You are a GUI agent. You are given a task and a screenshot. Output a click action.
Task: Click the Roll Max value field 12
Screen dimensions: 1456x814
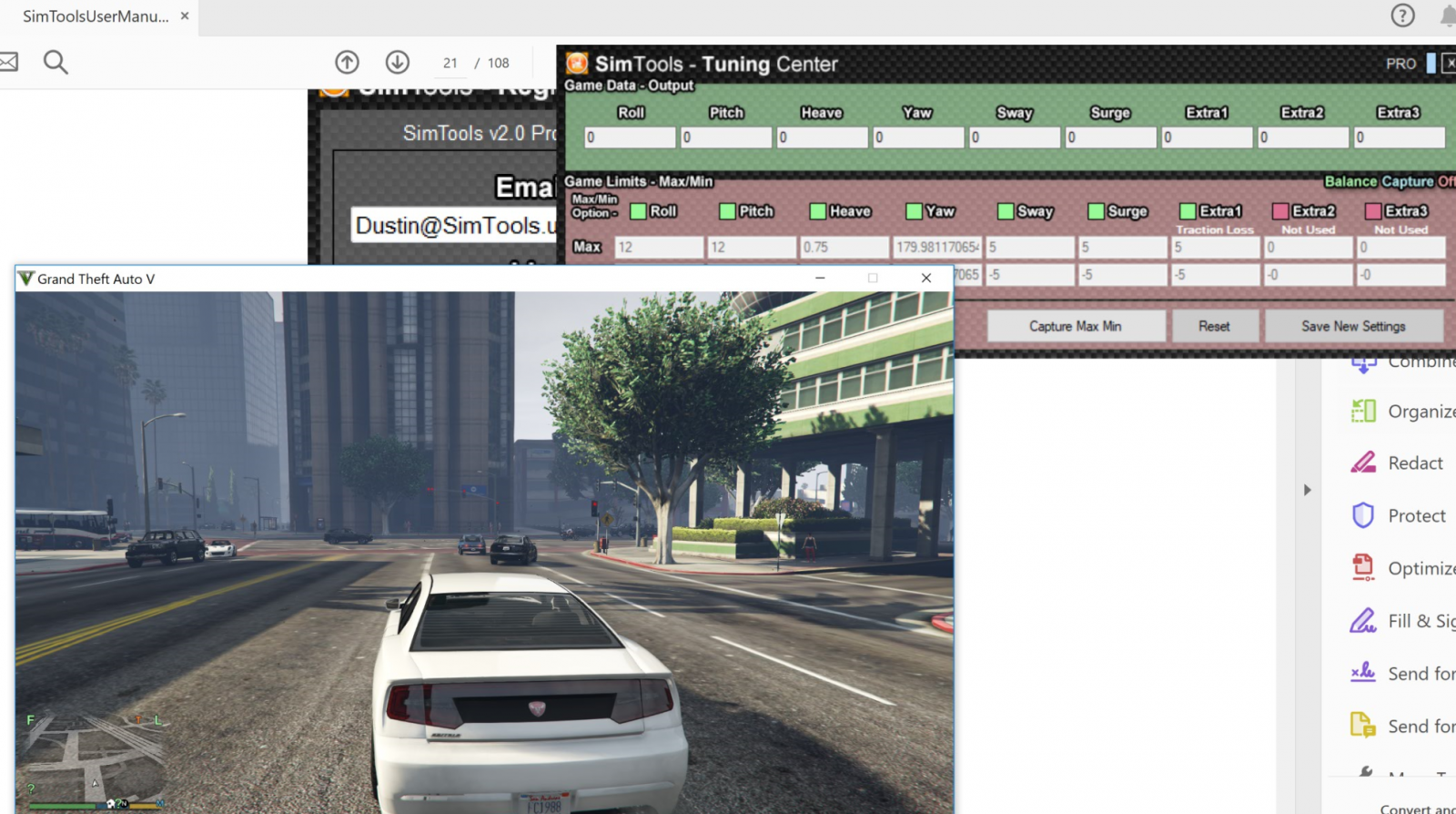pos(659,247)
